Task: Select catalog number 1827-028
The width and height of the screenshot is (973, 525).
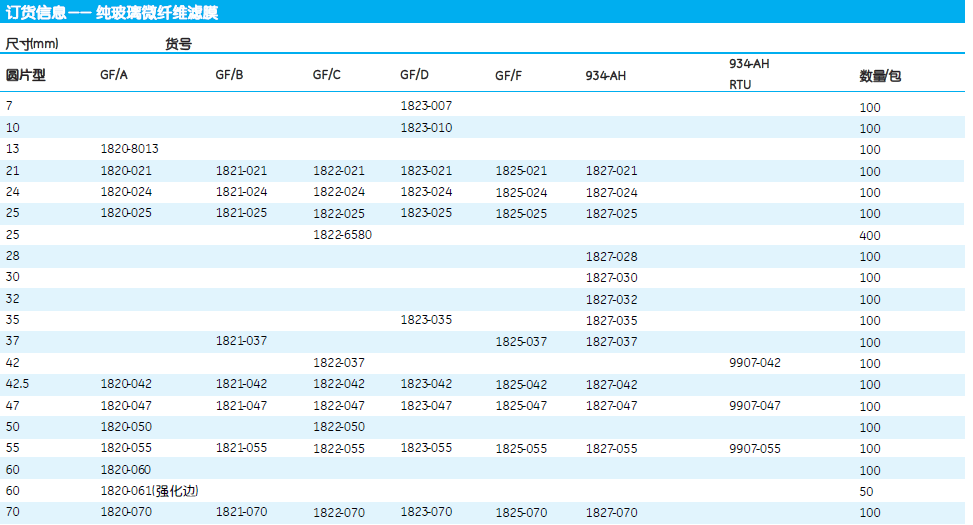Action: (x=612, y=256)
